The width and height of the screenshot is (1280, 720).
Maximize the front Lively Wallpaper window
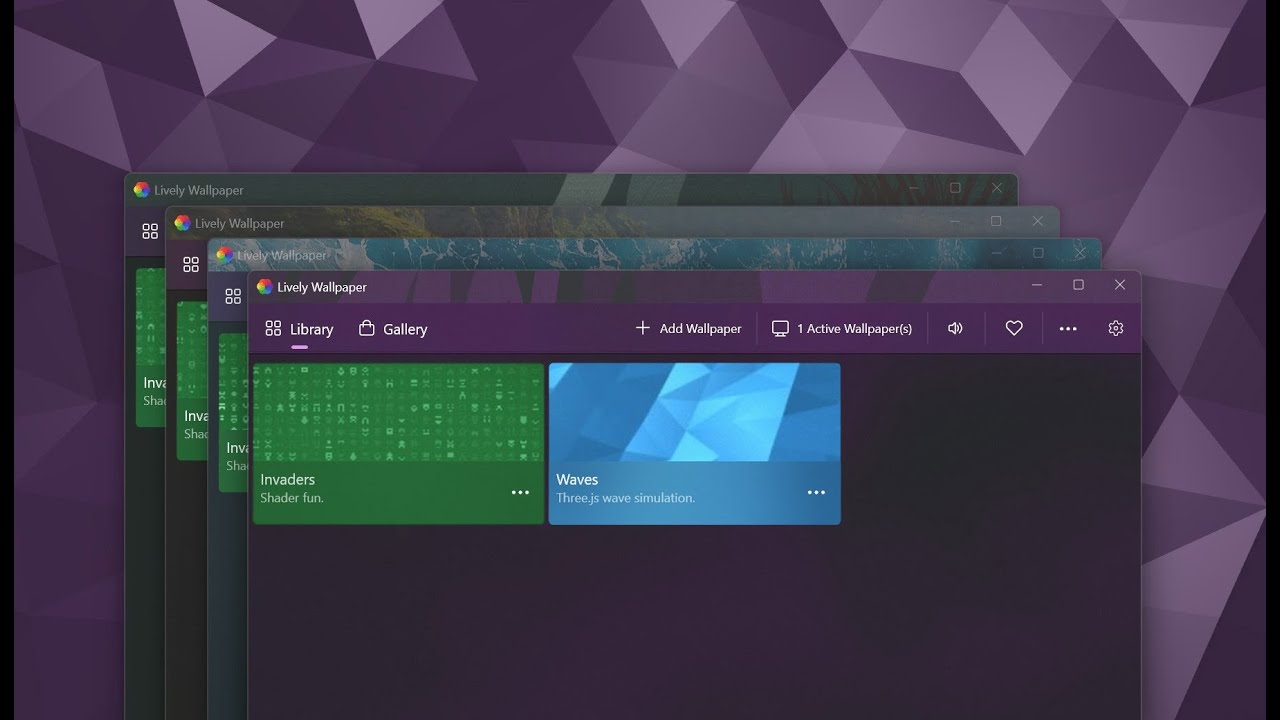1078,285
